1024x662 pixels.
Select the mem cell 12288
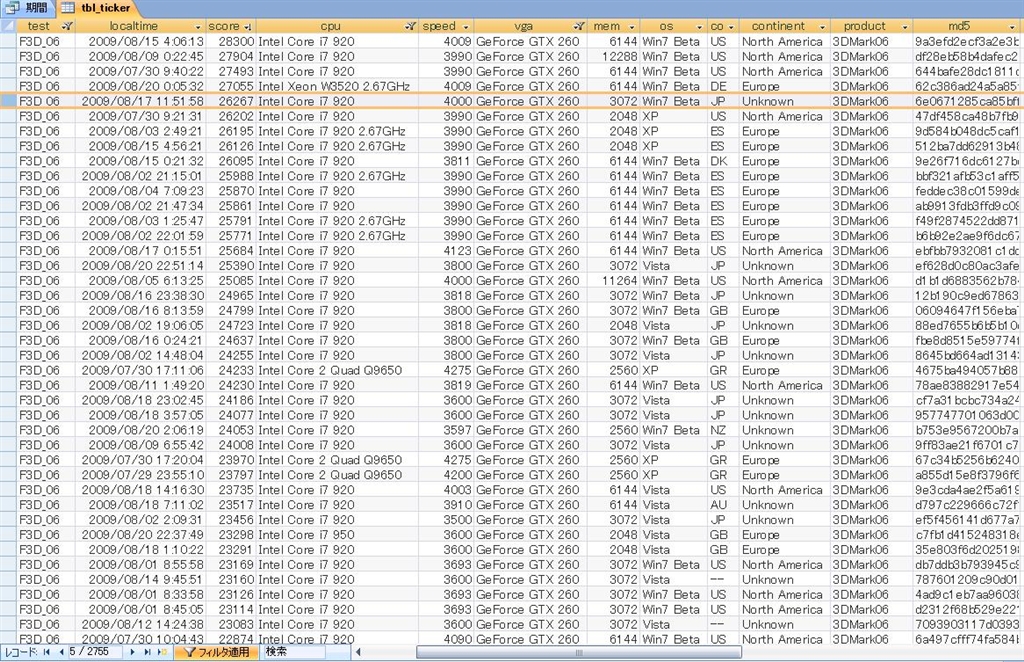click(x=613, y=56)
